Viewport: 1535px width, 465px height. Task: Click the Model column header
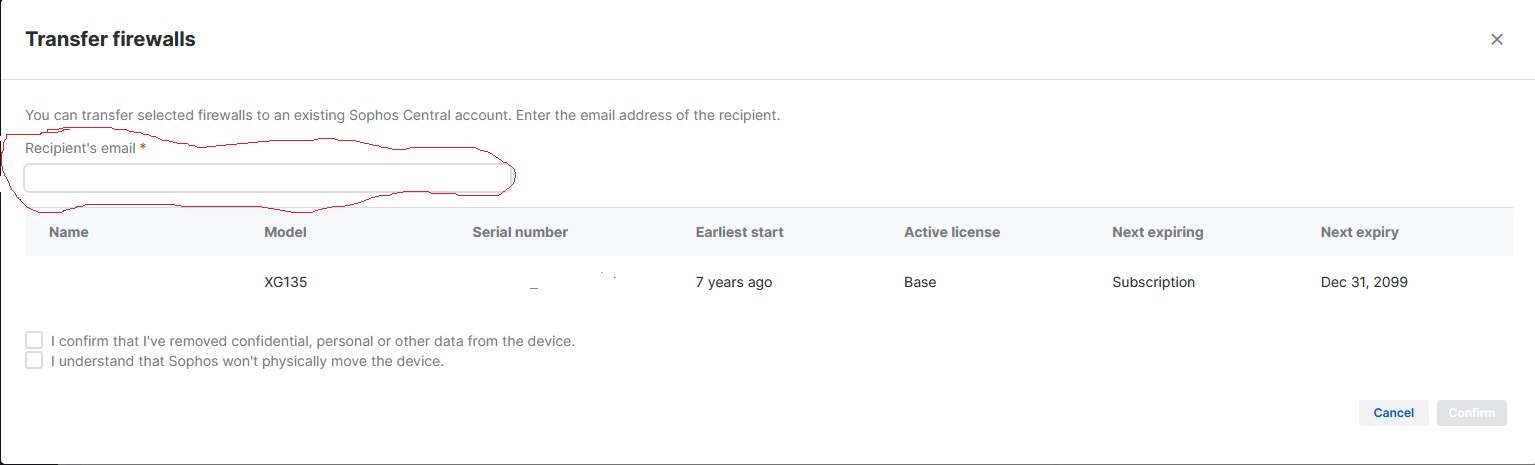(285, 232)
